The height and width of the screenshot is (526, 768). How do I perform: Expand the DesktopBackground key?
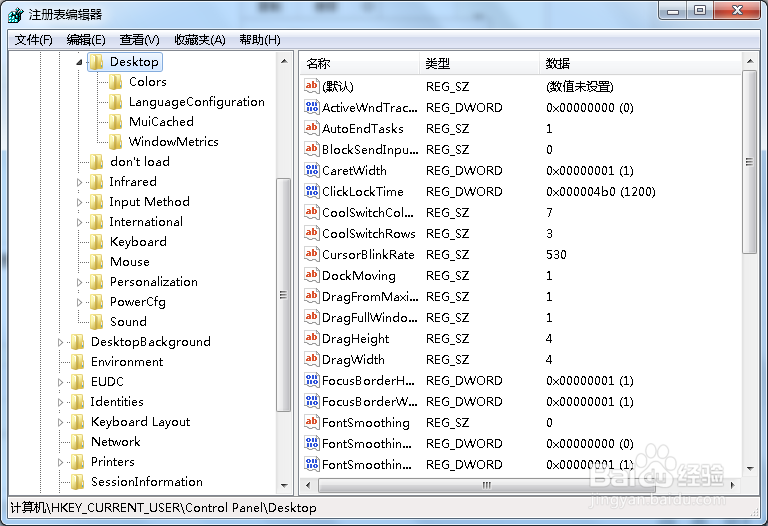pyautogui.click(x=60, y=342)
